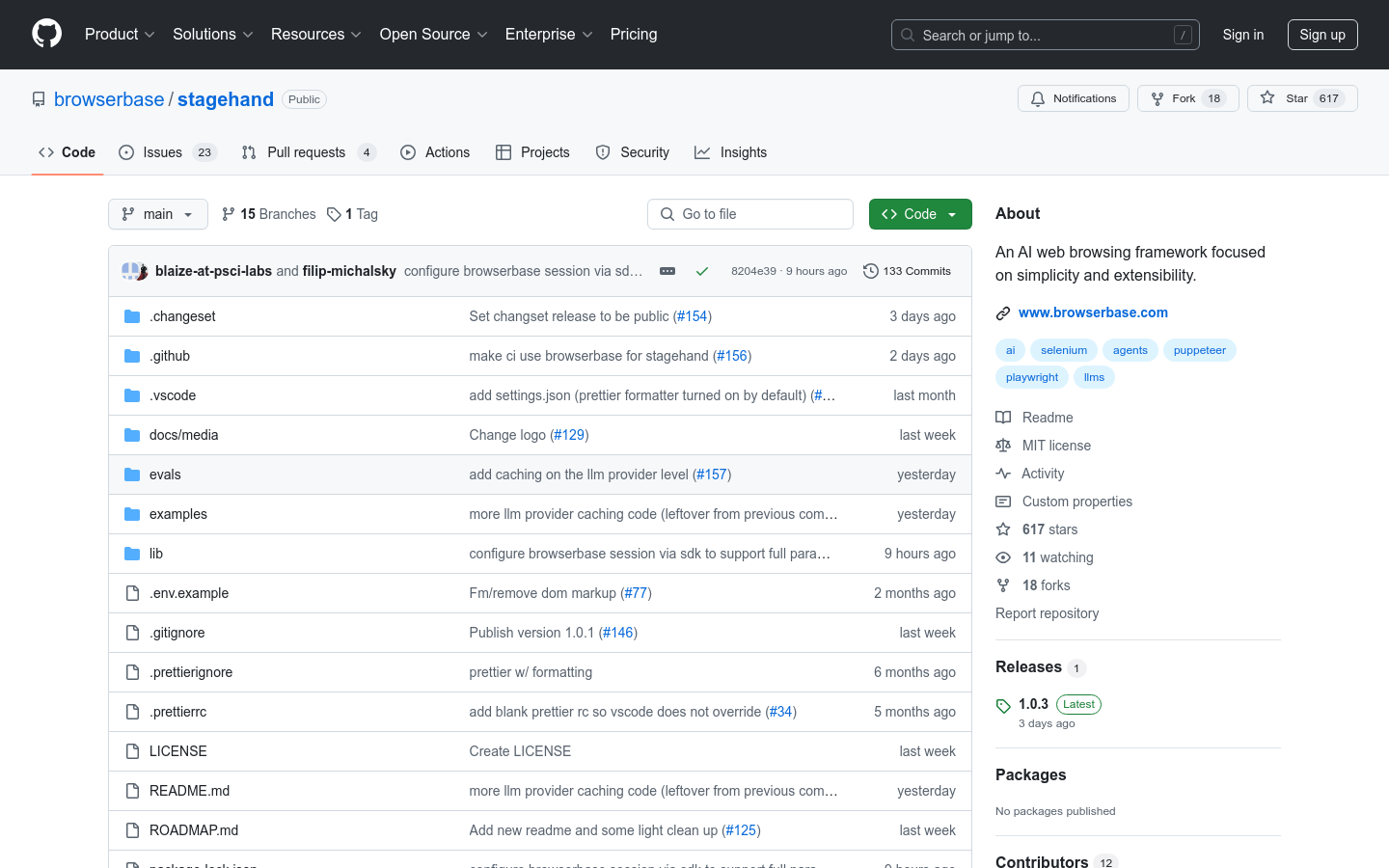The height and width of the screenshot is (868, 1389).
Task: Click the Go to file input
Action: tap(750, 214)
